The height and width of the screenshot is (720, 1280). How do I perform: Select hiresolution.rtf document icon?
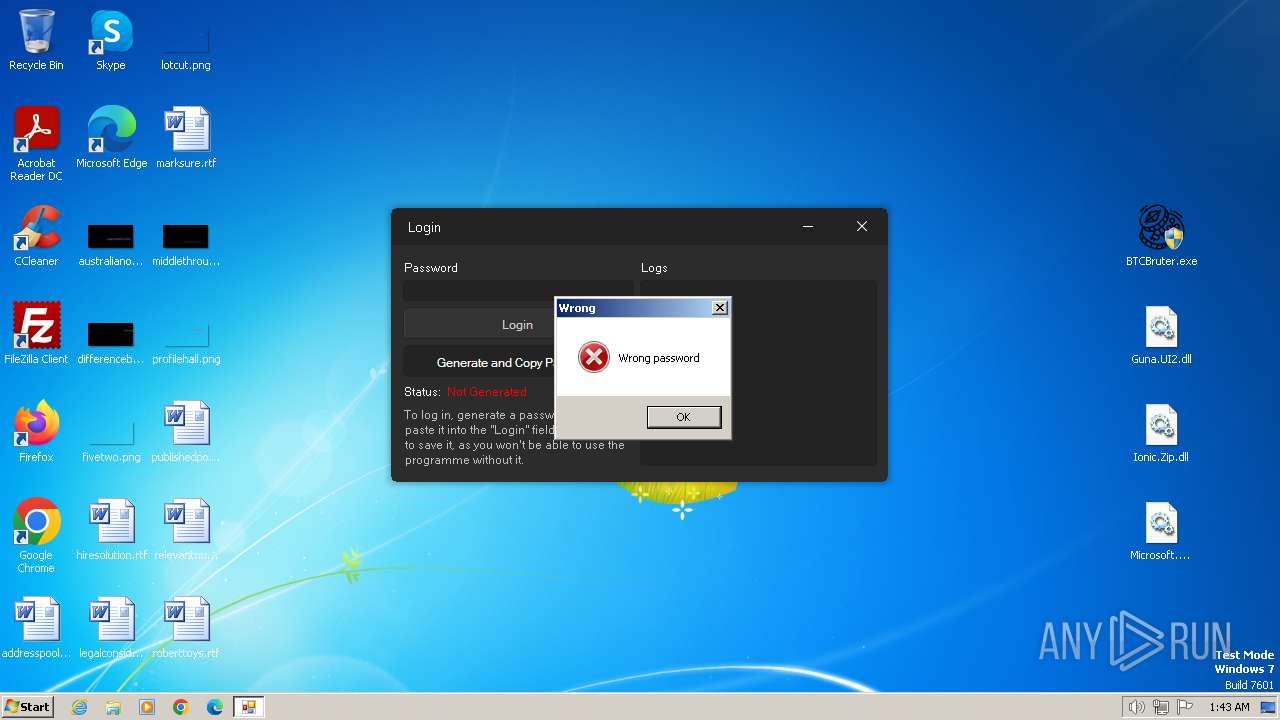(111, 530)
